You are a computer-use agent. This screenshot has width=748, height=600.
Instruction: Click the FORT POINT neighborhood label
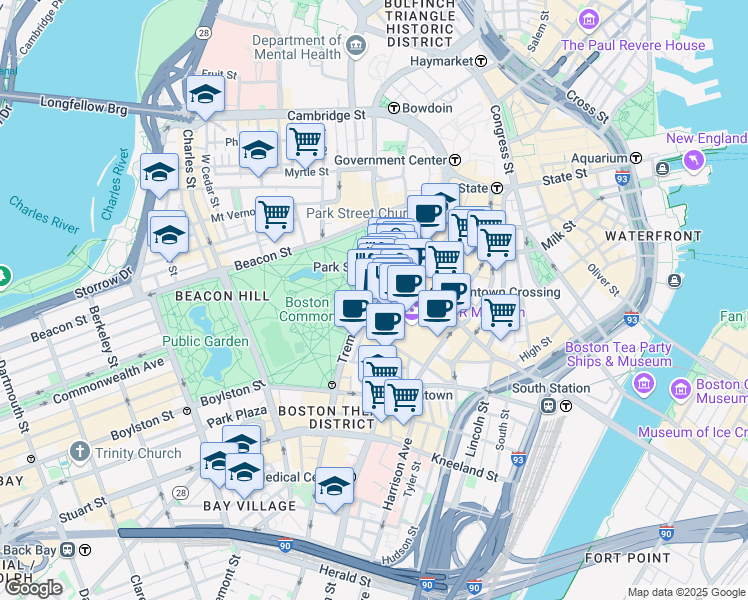[x=628, y=558]
